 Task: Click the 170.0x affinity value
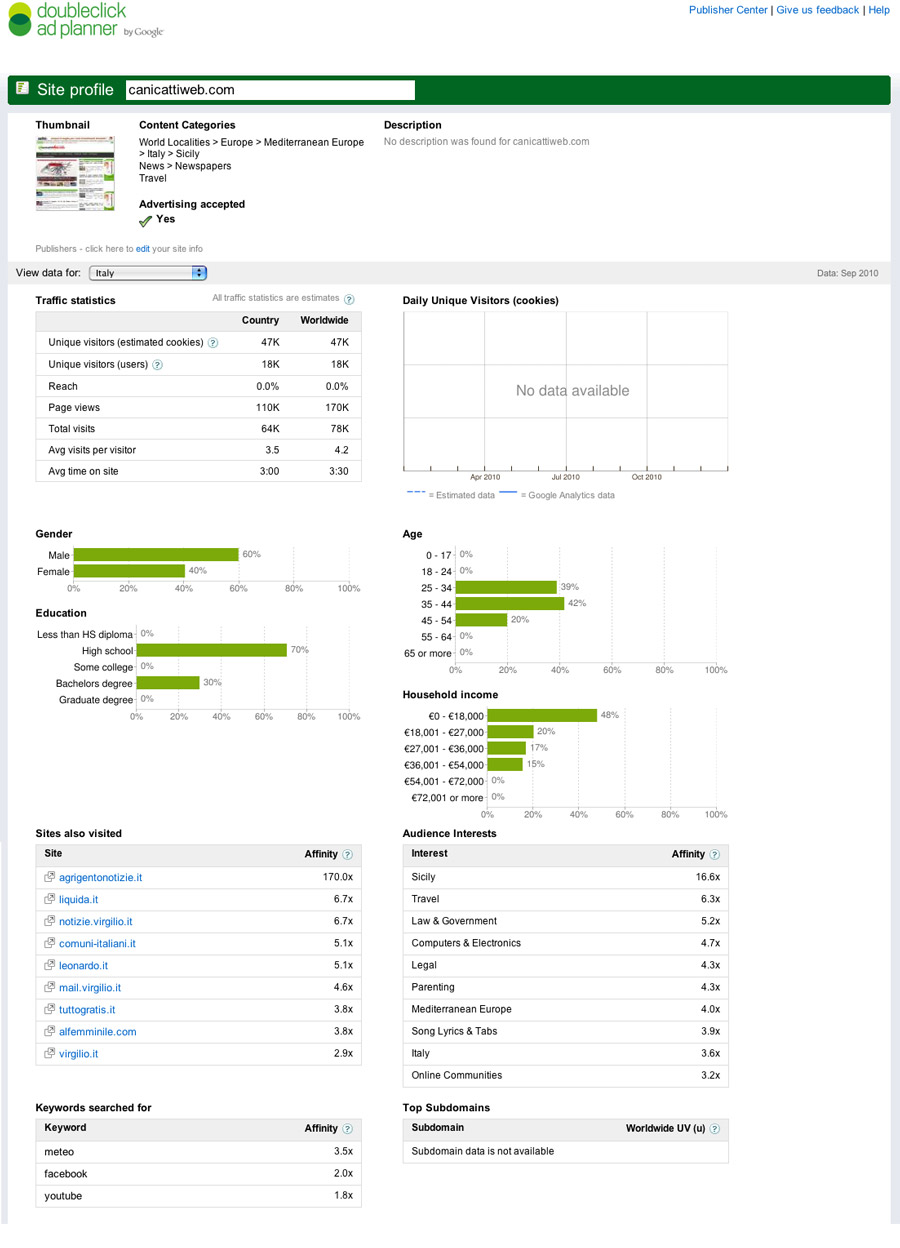[x=337, y=878]
